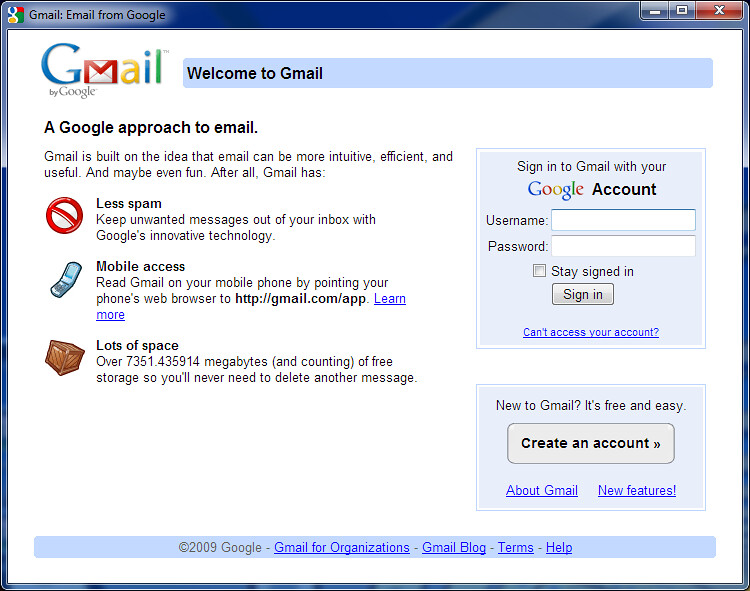Open Learn more mobile access link
The image size is (750, 591).
[x=390, y=298]
